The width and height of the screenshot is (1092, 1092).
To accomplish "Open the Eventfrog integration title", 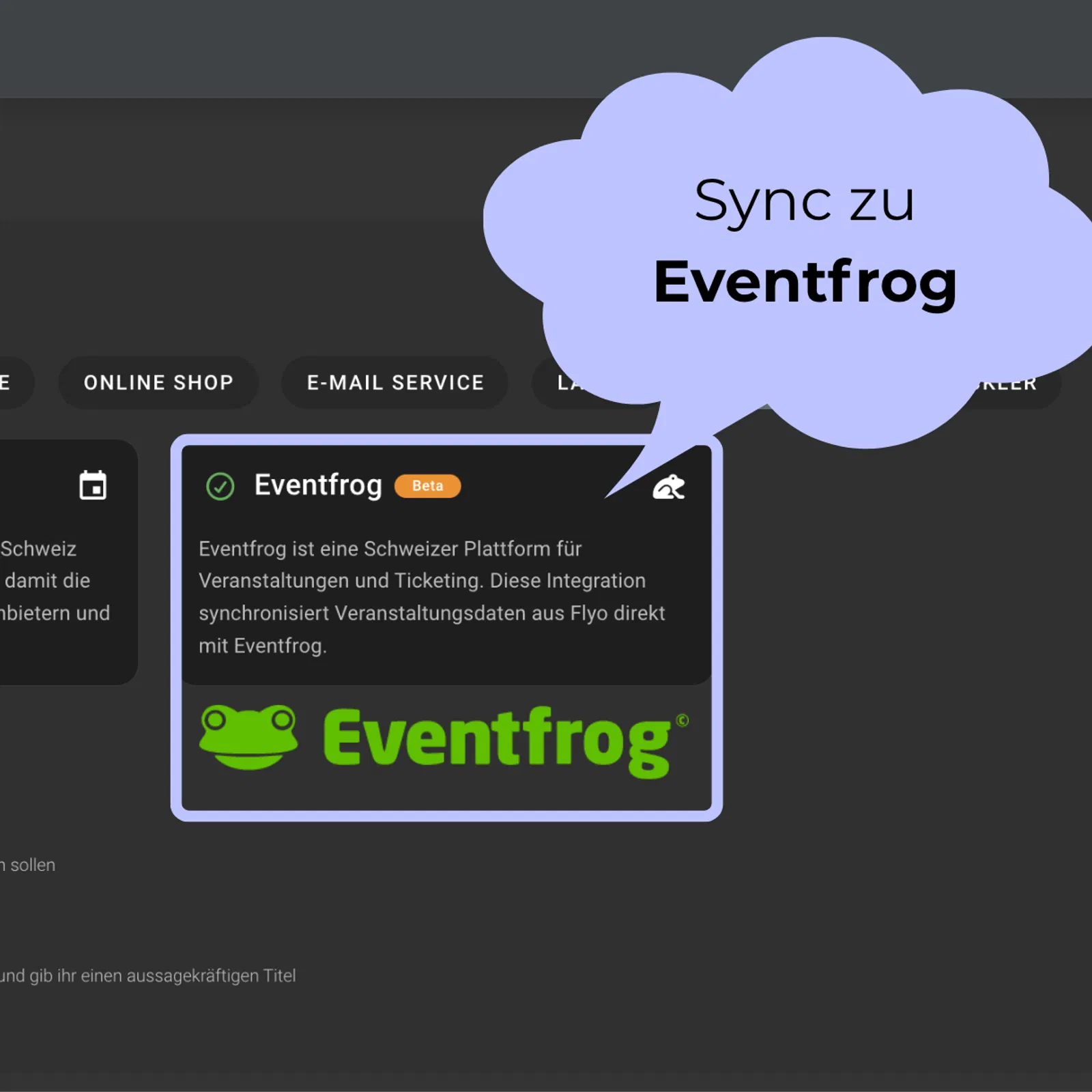I will click(x=318, y=485).
